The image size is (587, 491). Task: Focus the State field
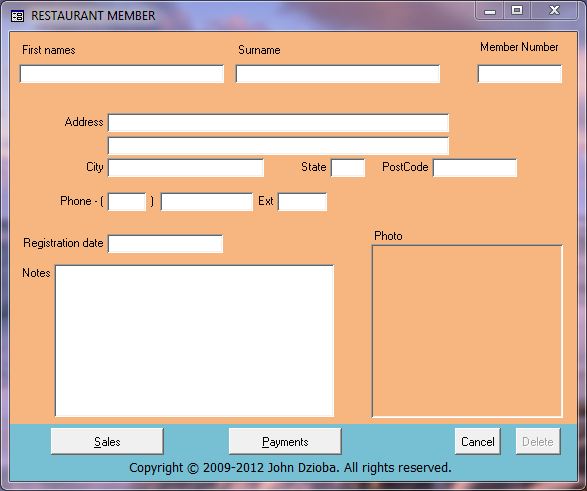click(348, 168)
